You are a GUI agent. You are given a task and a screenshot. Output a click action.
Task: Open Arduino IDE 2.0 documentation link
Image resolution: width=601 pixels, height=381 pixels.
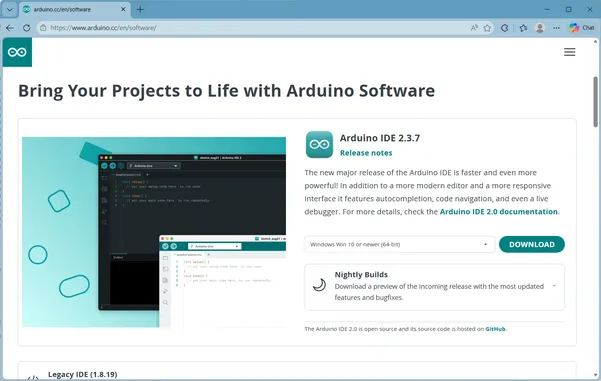tap(499, 212)
